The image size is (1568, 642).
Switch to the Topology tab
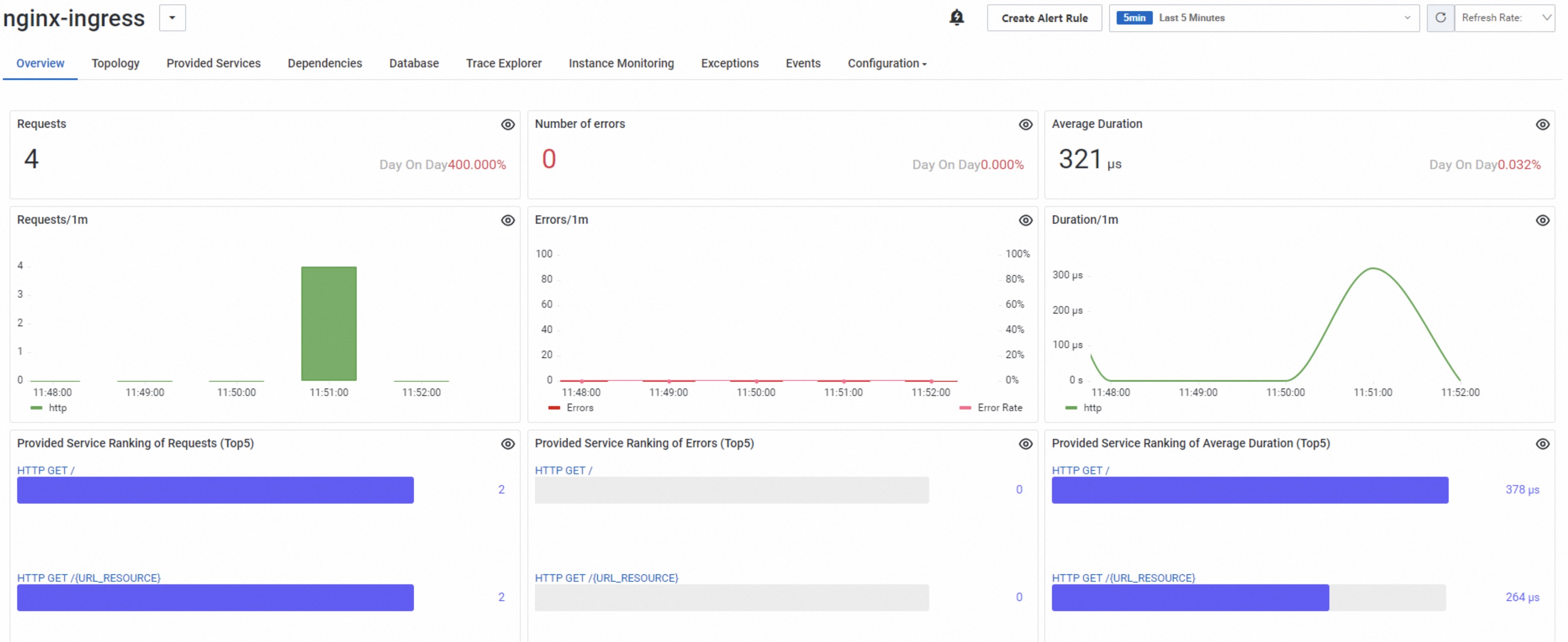point(115,63)
